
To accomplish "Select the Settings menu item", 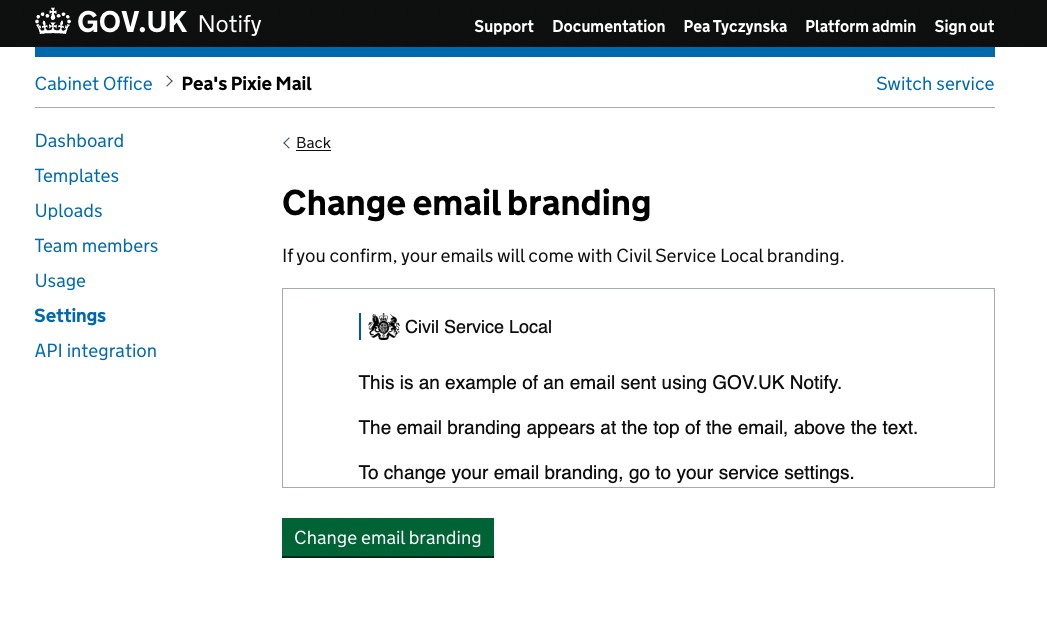I will pyautogui.click(x=70, y=316).
